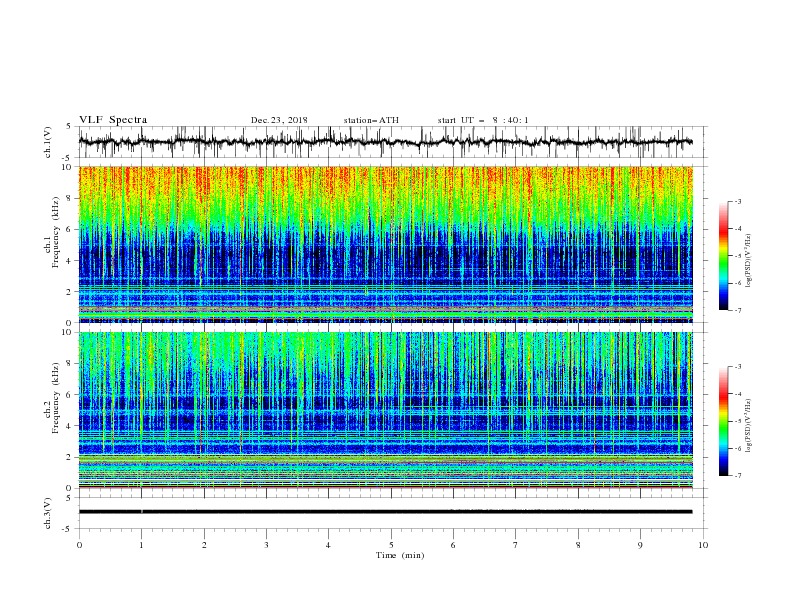Click the ch.3 flat black voltage trace
Viewport: 792px width, 612px height.
pyautogui.click(x=385, y=512)
